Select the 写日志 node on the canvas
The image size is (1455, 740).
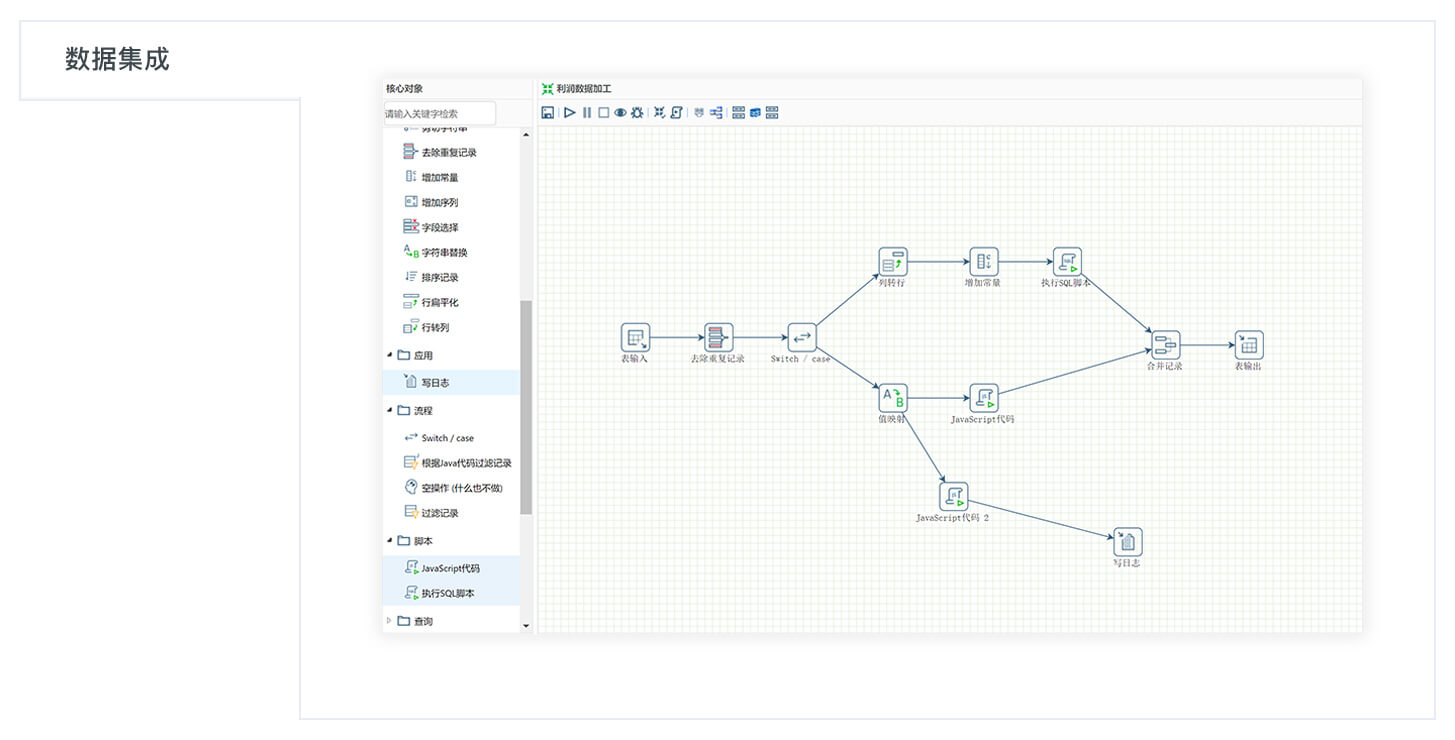(1127, 542)
